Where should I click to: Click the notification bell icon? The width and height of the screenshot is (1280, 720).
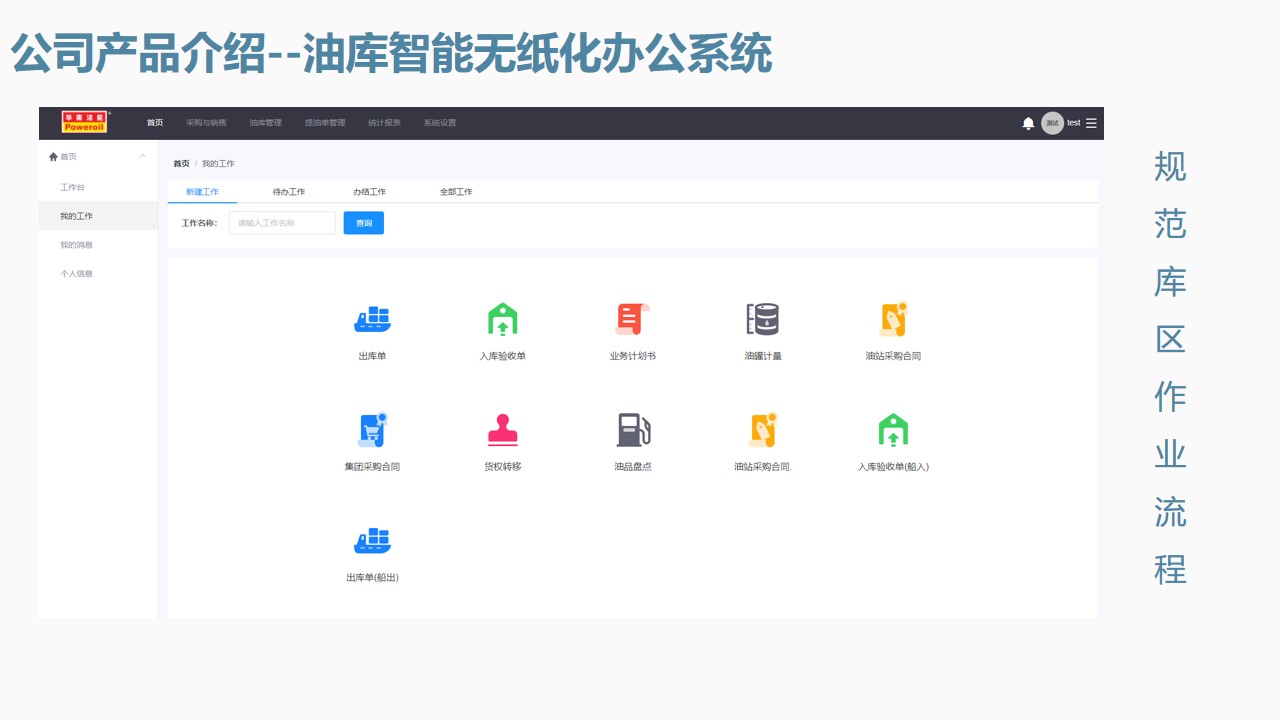coord(1028,123)
